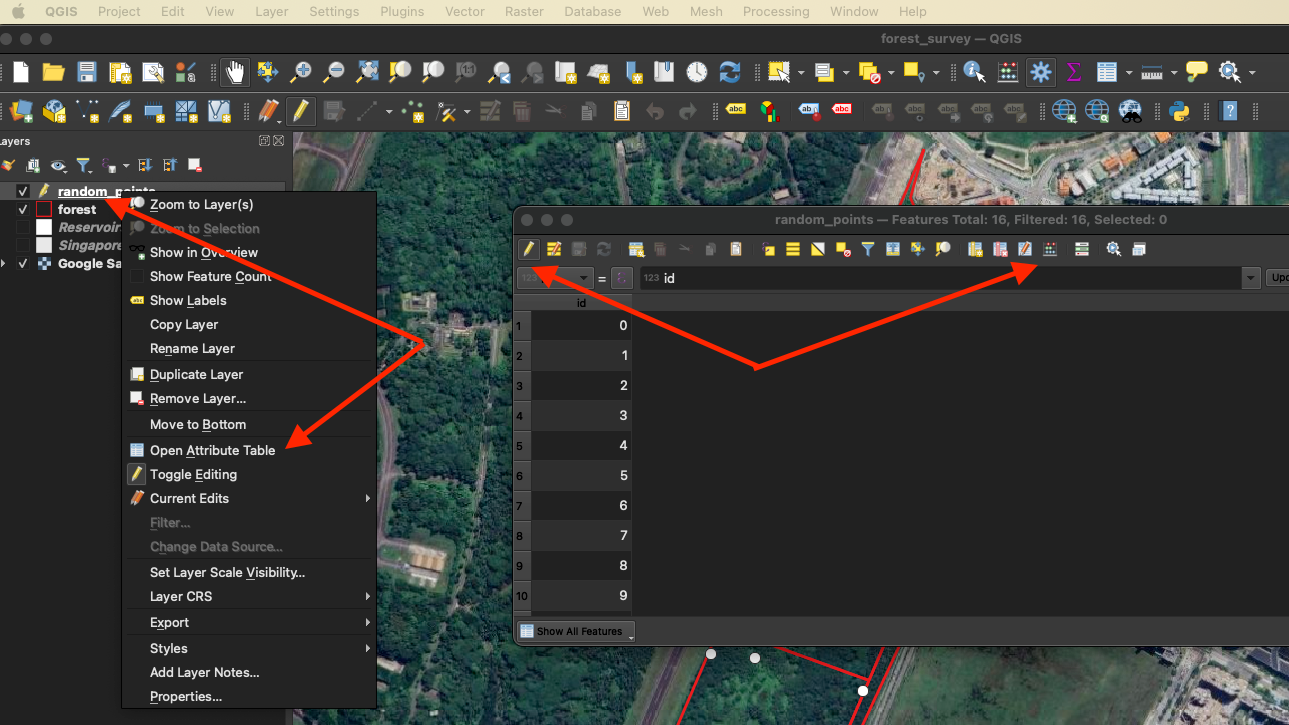The height and width of the screenshot is (725, 1289).
Task: Open the Plugins menu
Action: click(x=402, y=11)
